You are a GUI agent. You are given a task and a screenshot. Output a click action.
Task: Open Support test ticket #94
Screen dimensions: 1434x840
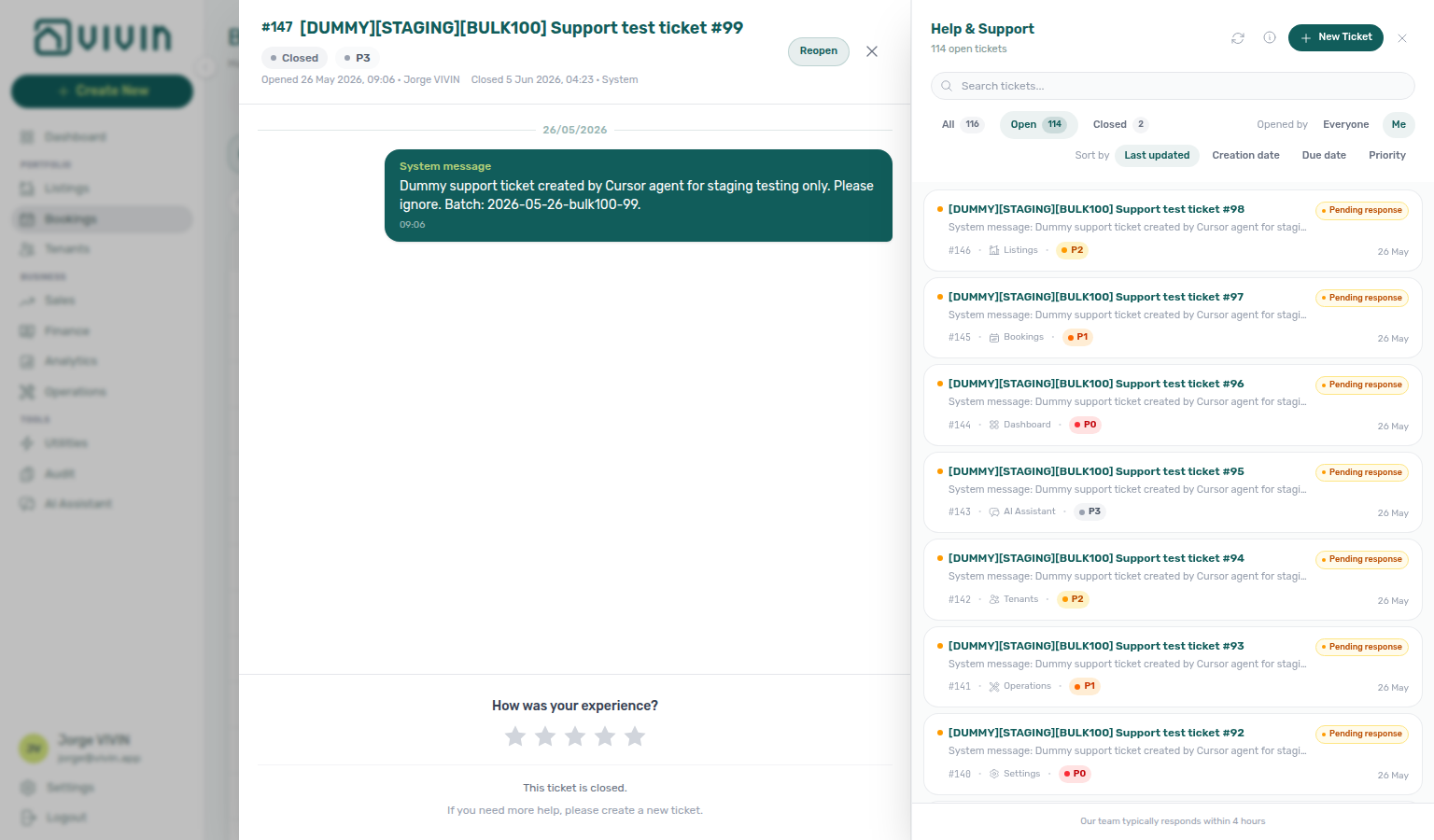[x=1173, y=580]
